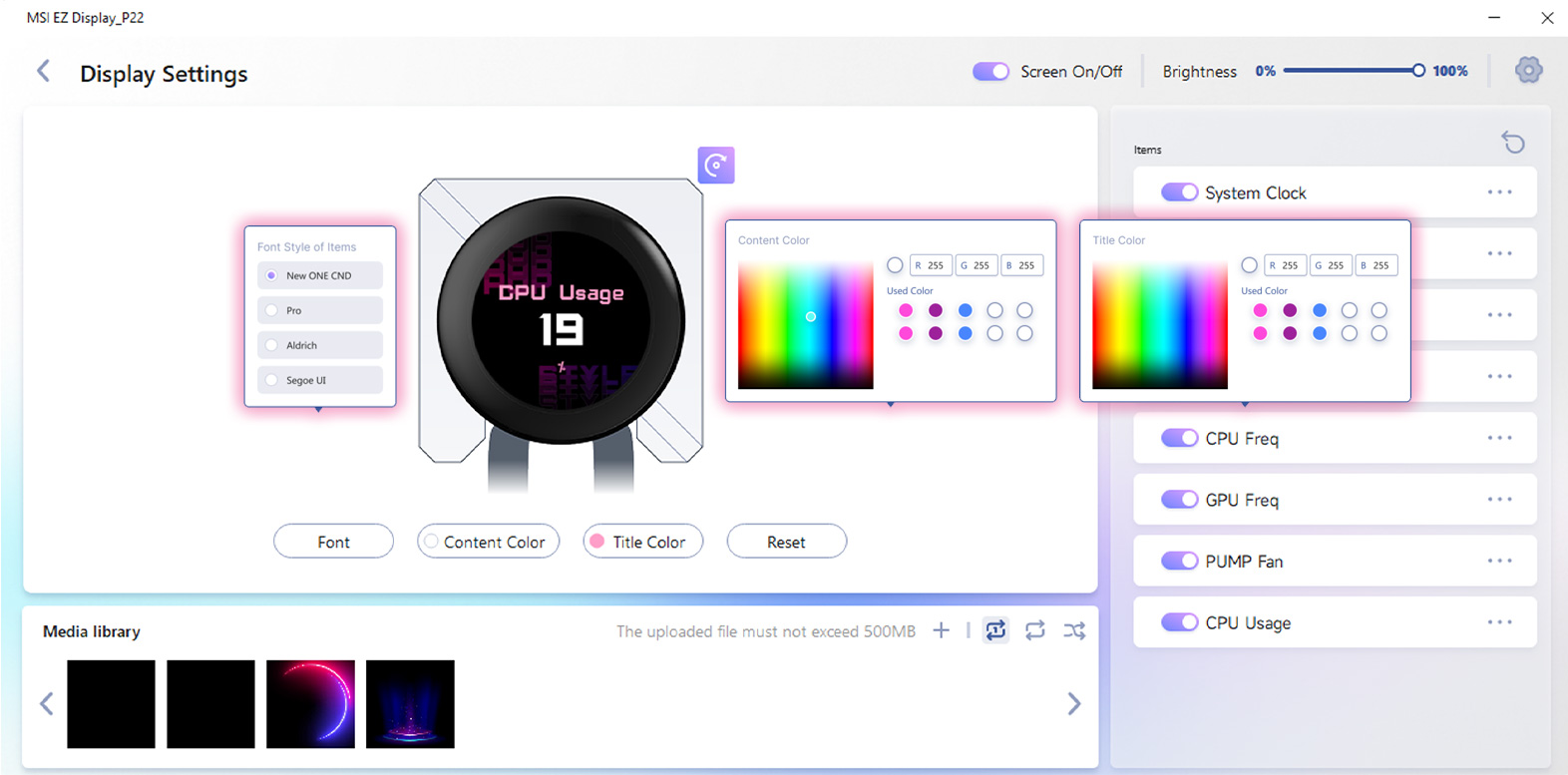Click the Brightness slider handle
Screen dimensions: 1568x775
pos(1418,71)
